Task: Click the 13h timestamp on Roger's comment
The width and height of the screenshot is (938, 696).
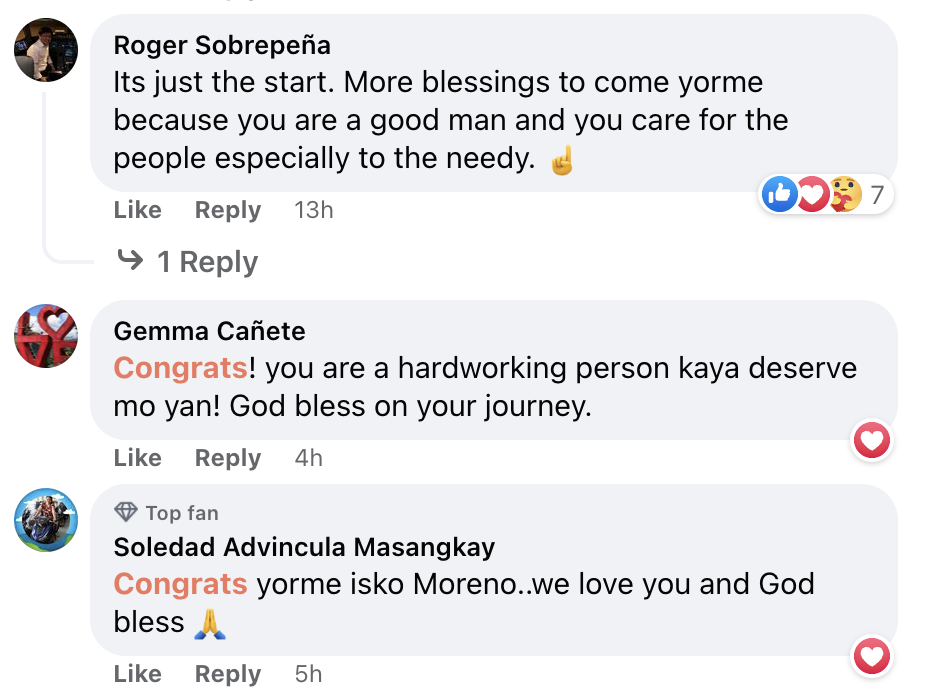Action: point(314,210)
